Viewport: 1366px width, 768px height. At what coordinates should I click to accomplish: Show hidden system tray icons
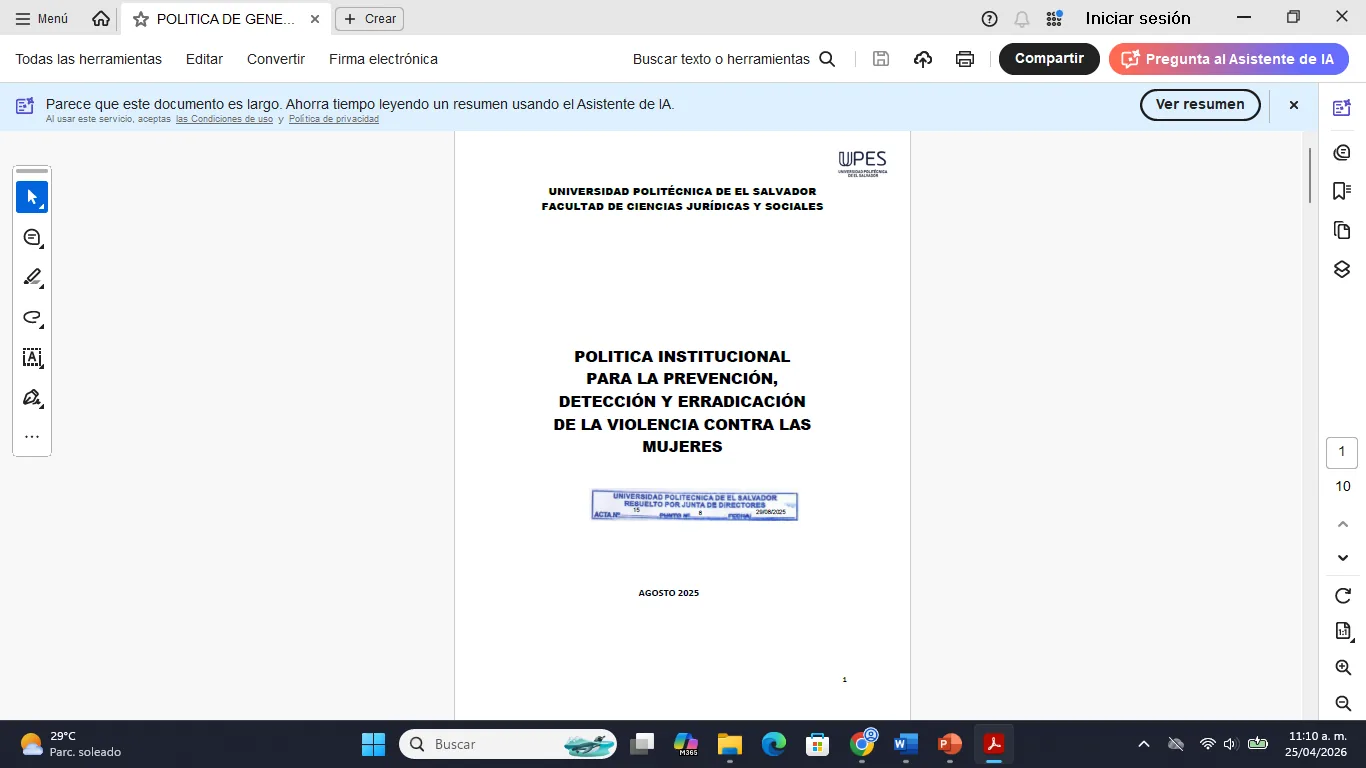[1144, 744]
